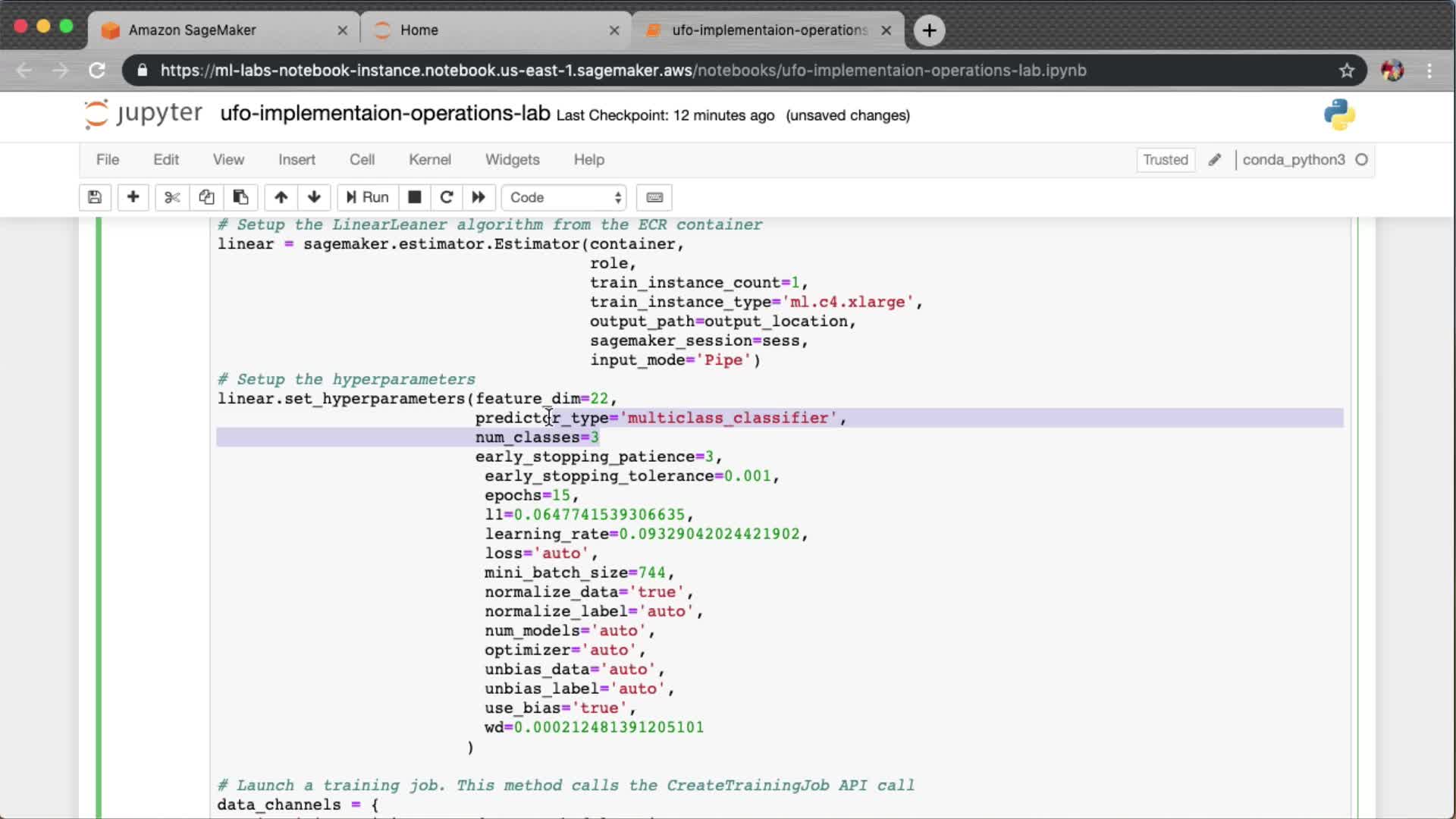The height and width of the screenshot is (819, 1456).
Task: Click the browser address bar URL
Action: 622,71
